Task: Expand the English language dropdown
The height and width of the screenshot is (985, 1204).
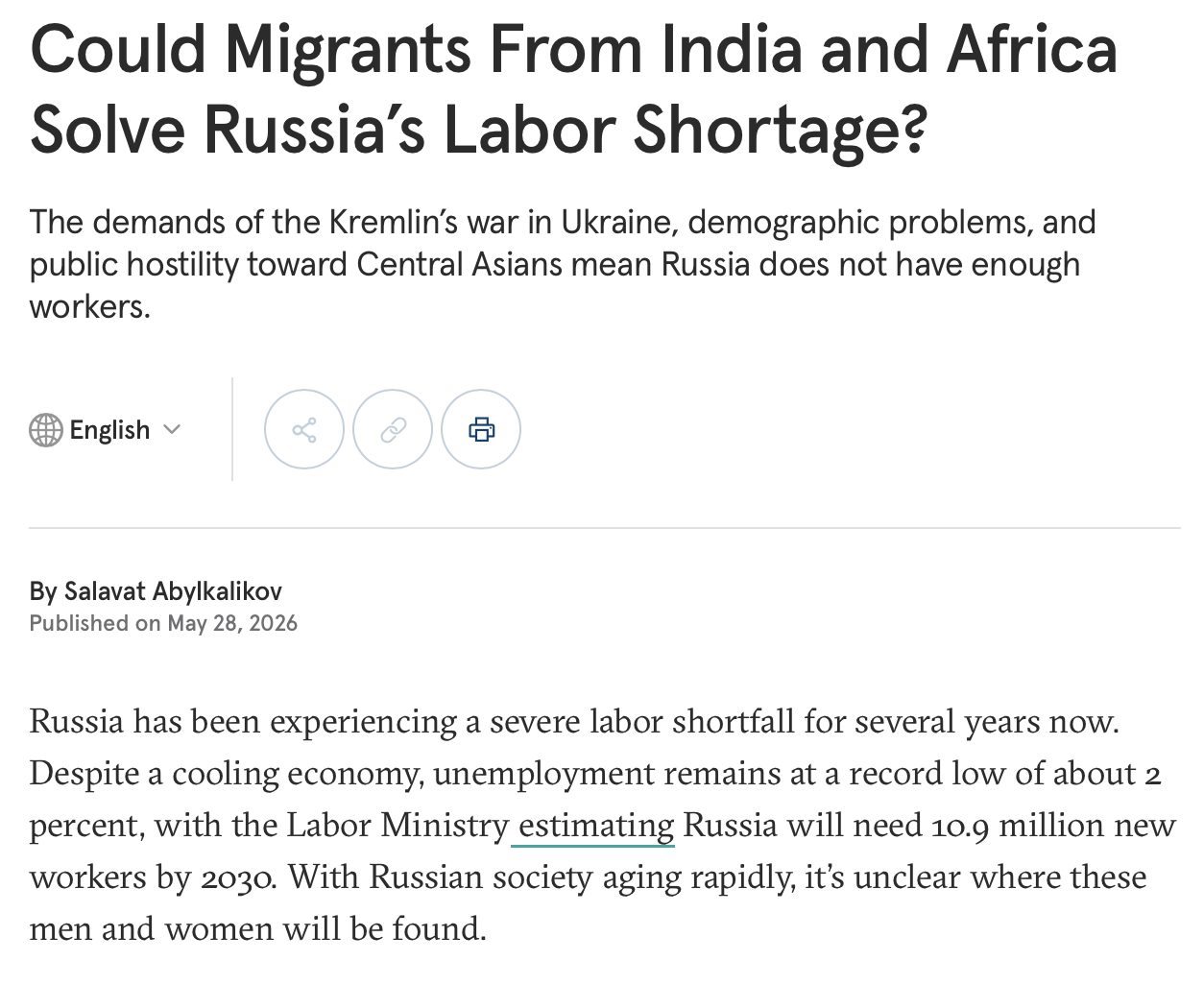Action: [x=106, y=430]
